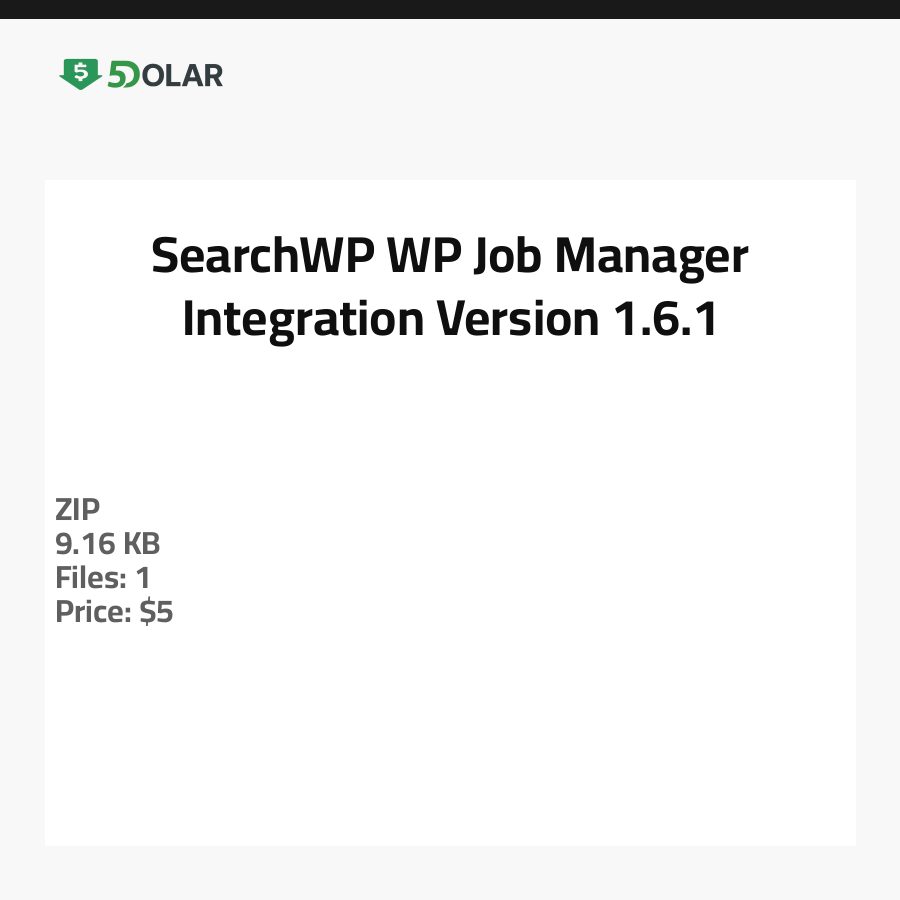Click the dark bar at the top

[x=450, y=9]
